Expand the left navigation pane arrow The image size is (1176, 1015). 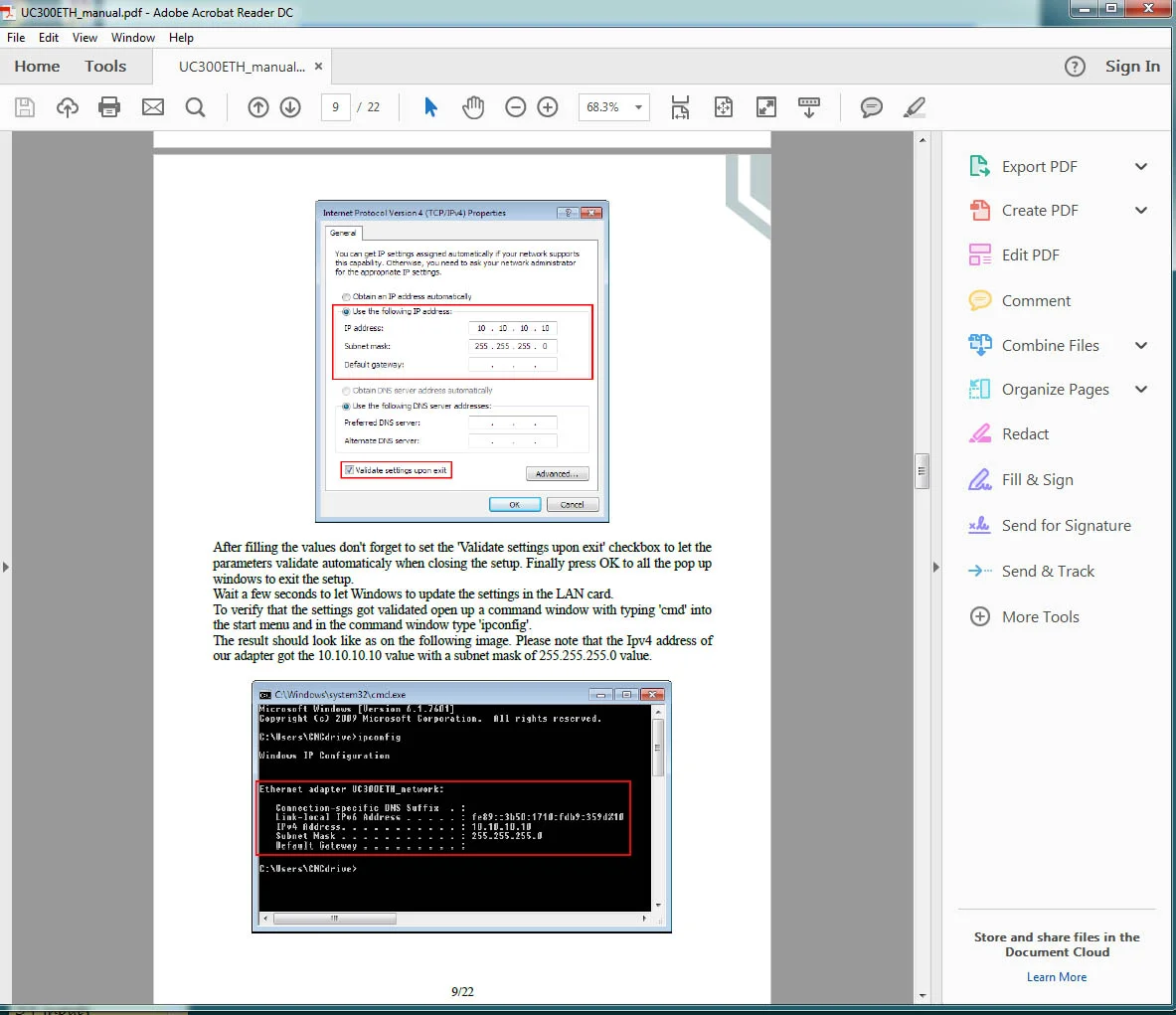coord(6,567)
